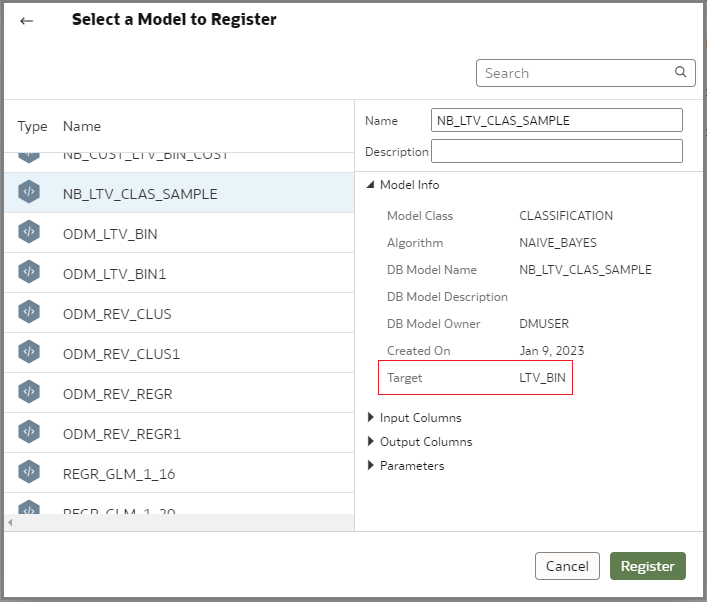Click the ODM_LTV_BIN1 model type icon
This screenshot has height=602, width=707.
tap(29, 272)
